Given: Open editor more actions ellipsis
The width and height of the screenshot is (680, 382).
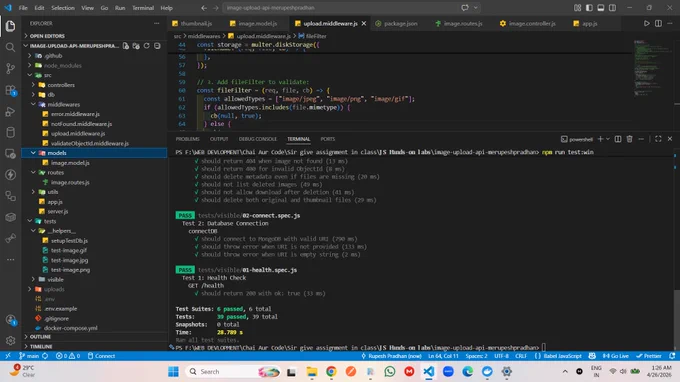Looking at the screenshot, I should (x=670, y=23).
